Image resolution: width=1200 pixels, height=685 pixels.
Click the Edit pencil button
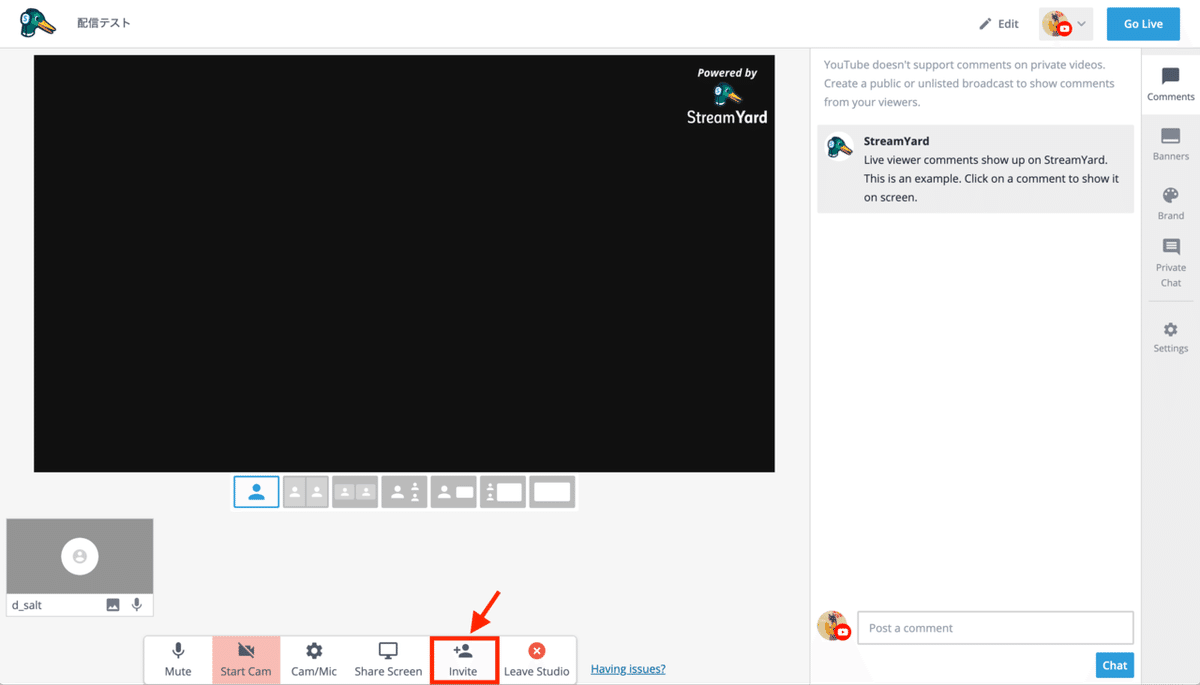tap(998, 24)
